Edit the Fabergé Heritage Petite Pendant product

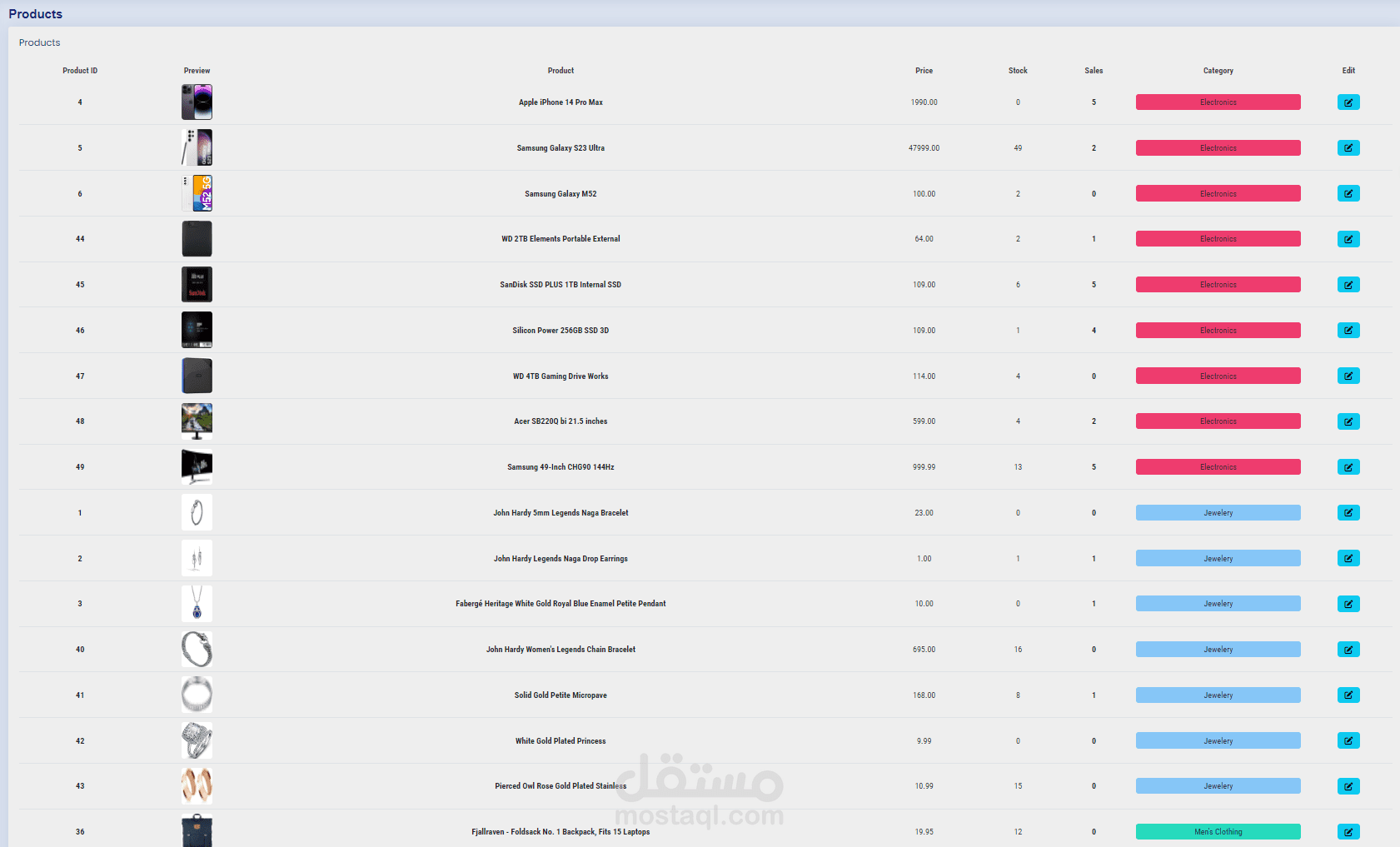click(x=1348, y=604)
